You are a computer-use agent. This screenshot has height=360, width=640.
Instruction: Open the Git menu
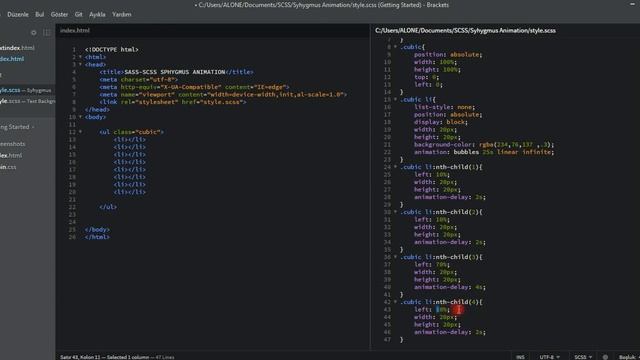(x=78, y=14)
